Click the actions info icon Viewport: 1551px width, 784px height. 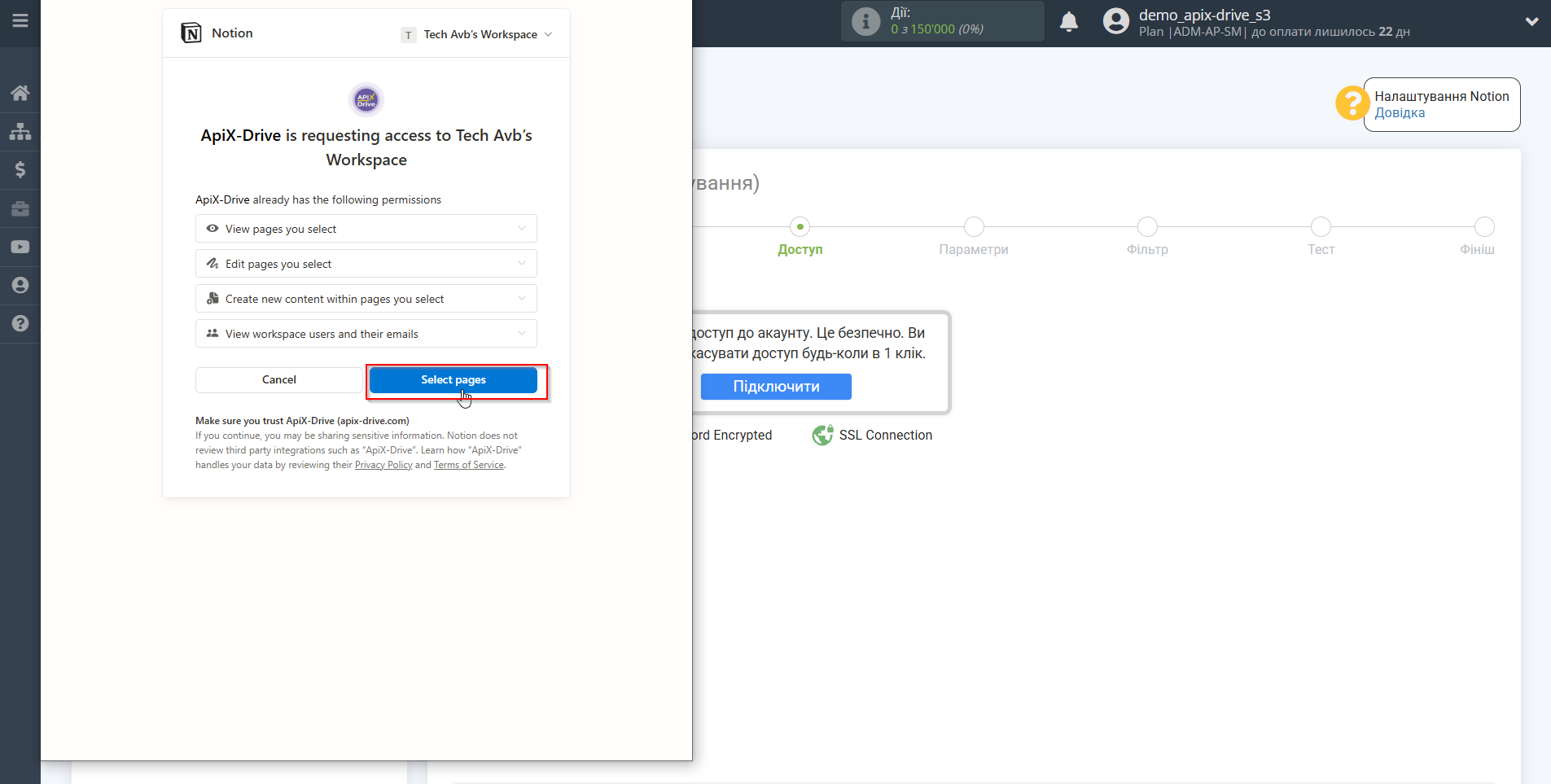tap(865, 21)
